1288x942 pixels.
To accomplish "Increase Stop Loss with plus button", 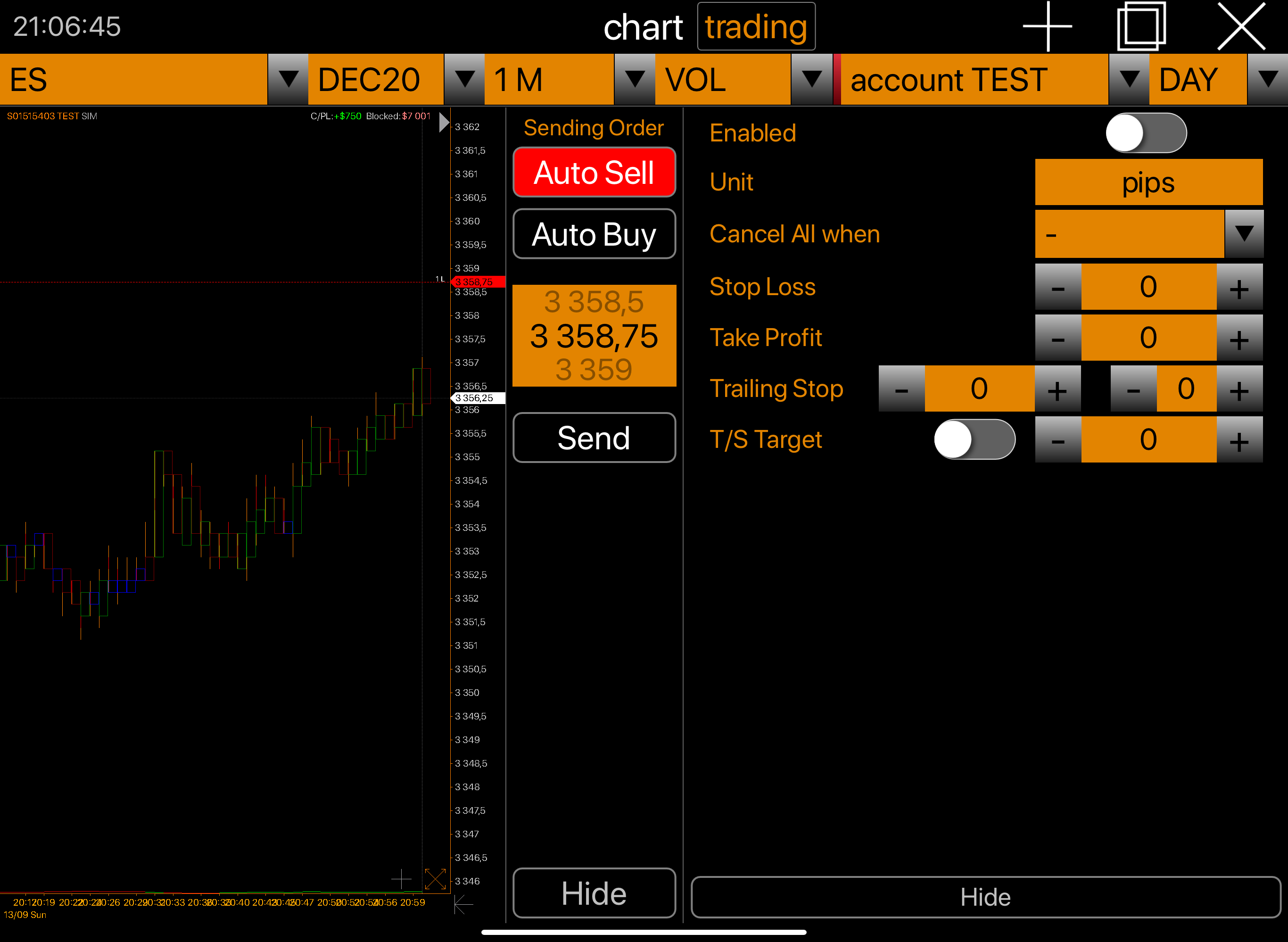I will pos(1239,288).
